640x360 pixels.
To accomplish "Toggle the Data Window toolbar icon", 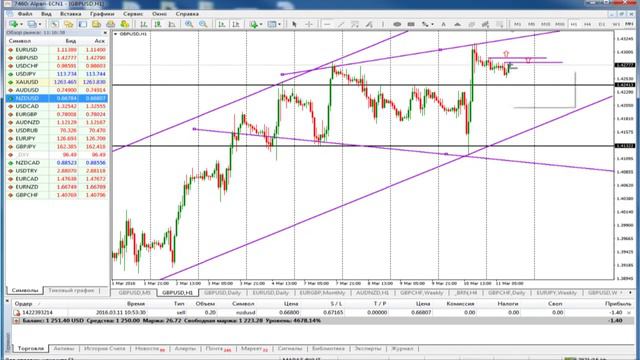I will [x=69, y=24].
